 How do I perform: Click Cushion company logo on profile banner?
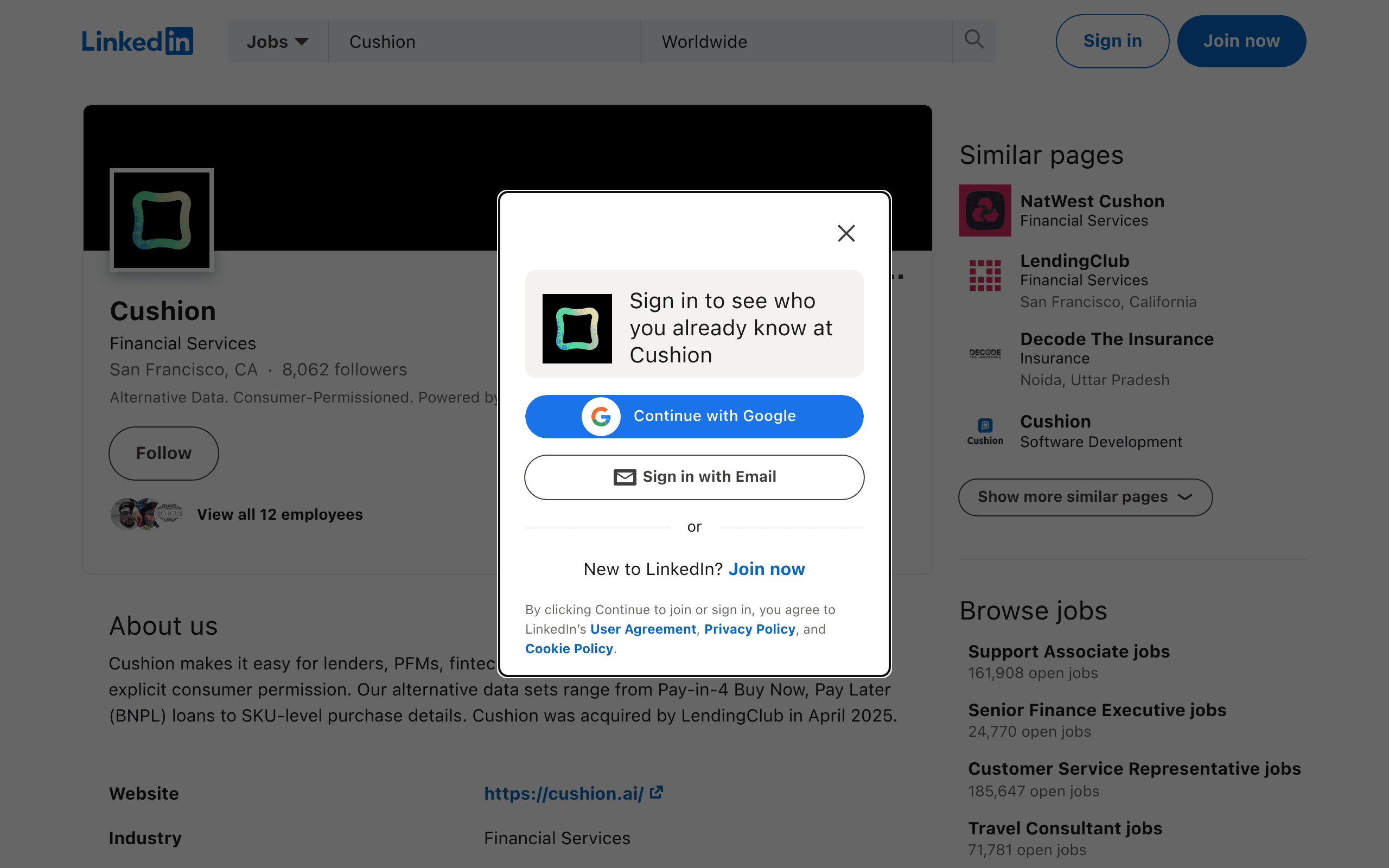point(162,220)
